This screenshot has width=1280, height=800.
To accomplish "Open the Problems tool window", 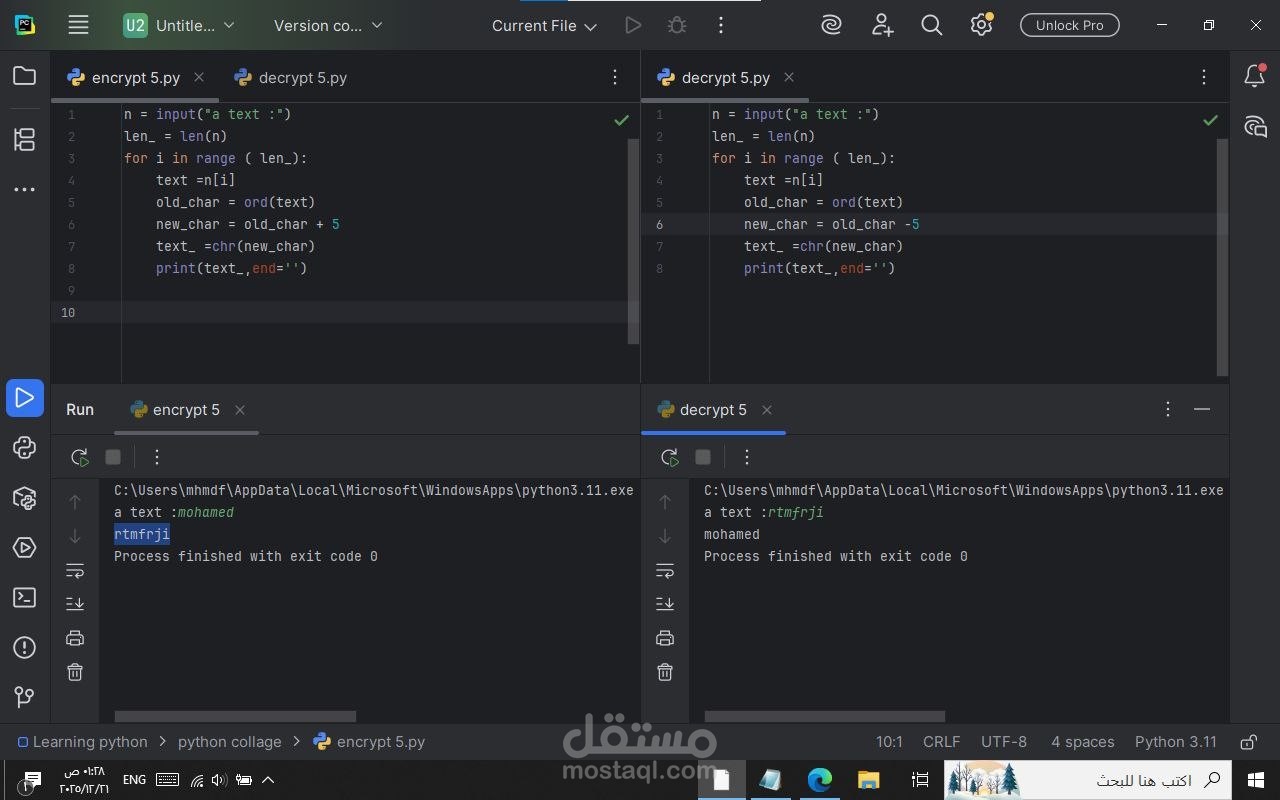I will point(24,647).
